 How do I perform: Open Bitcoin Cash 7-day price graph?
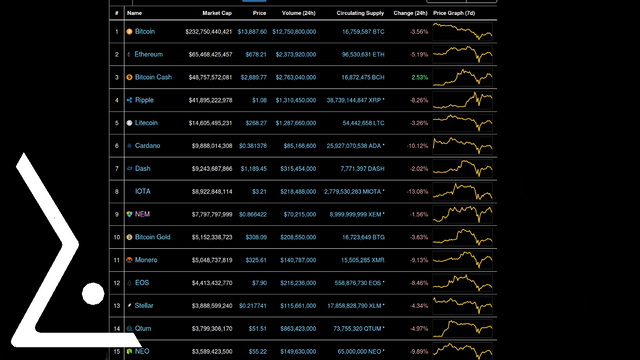(462, 77)
